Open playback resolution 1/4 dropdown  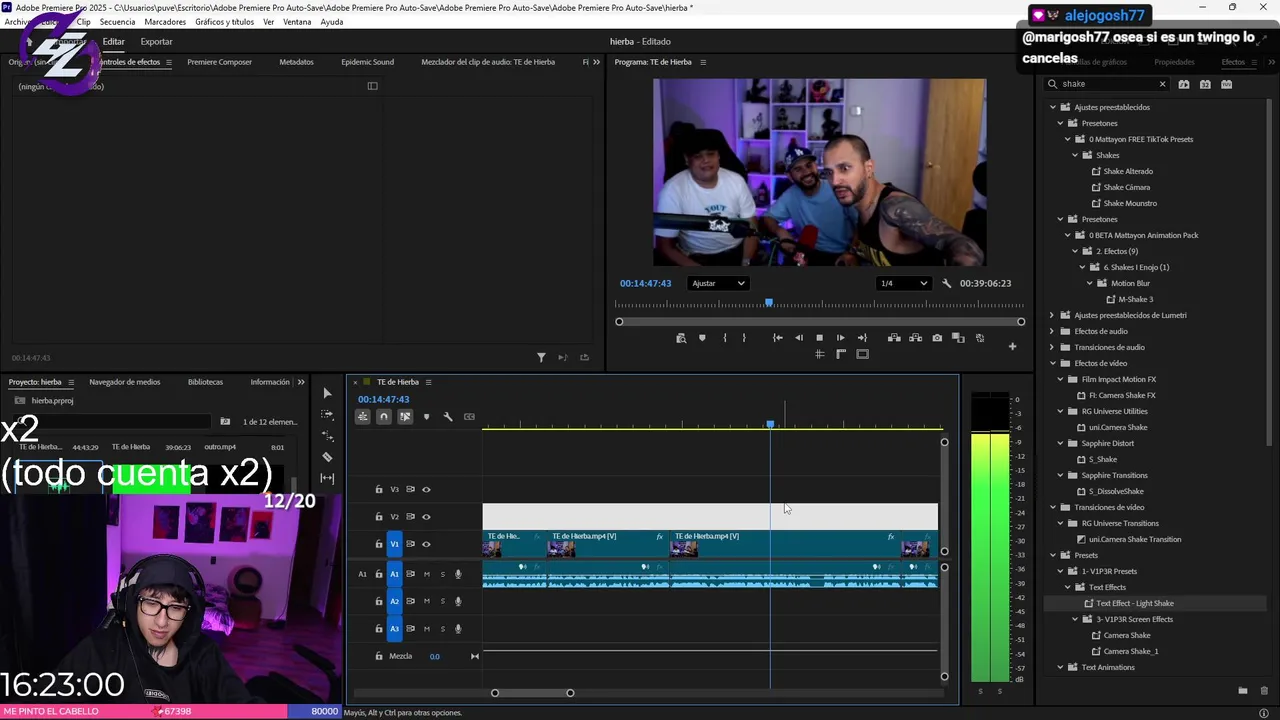pos(903,283)
